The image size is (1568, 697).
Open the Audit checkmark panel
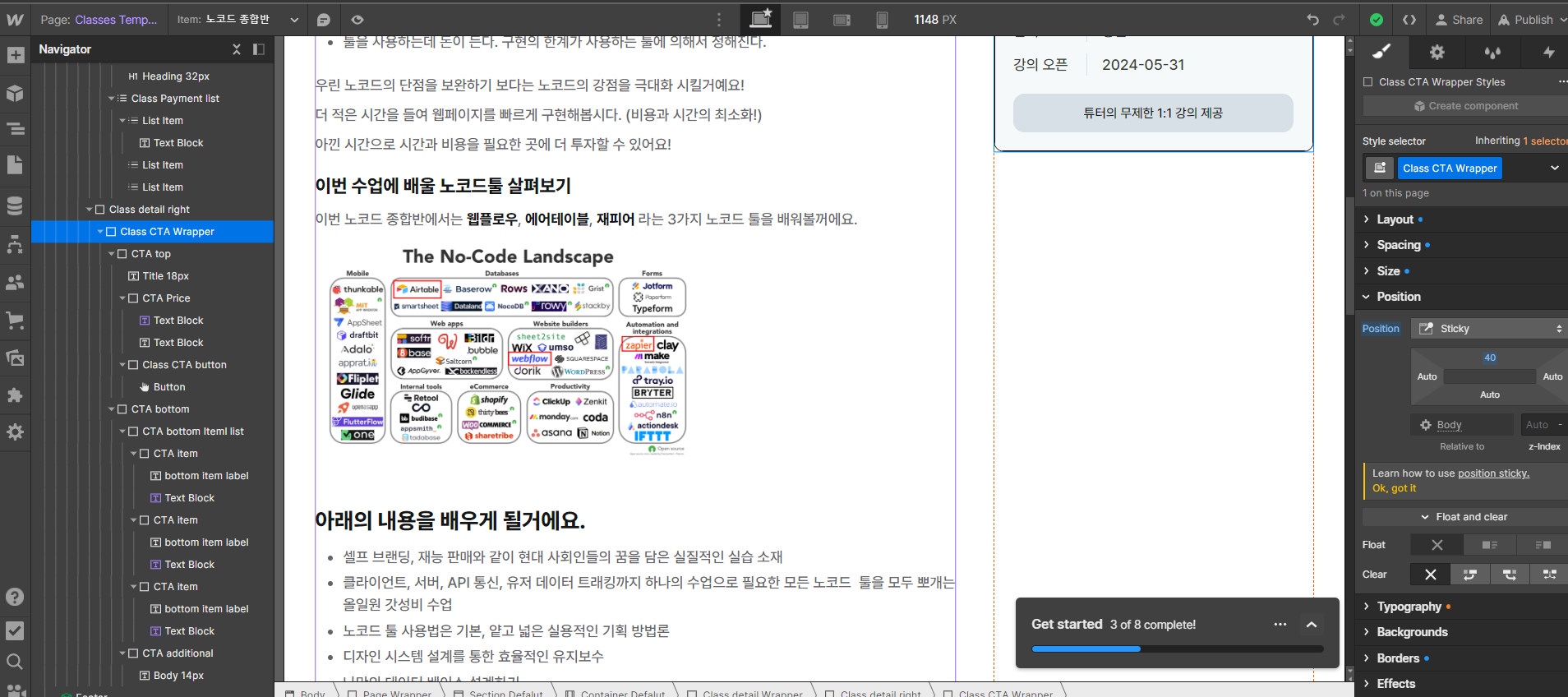click(x=15, y=630)
